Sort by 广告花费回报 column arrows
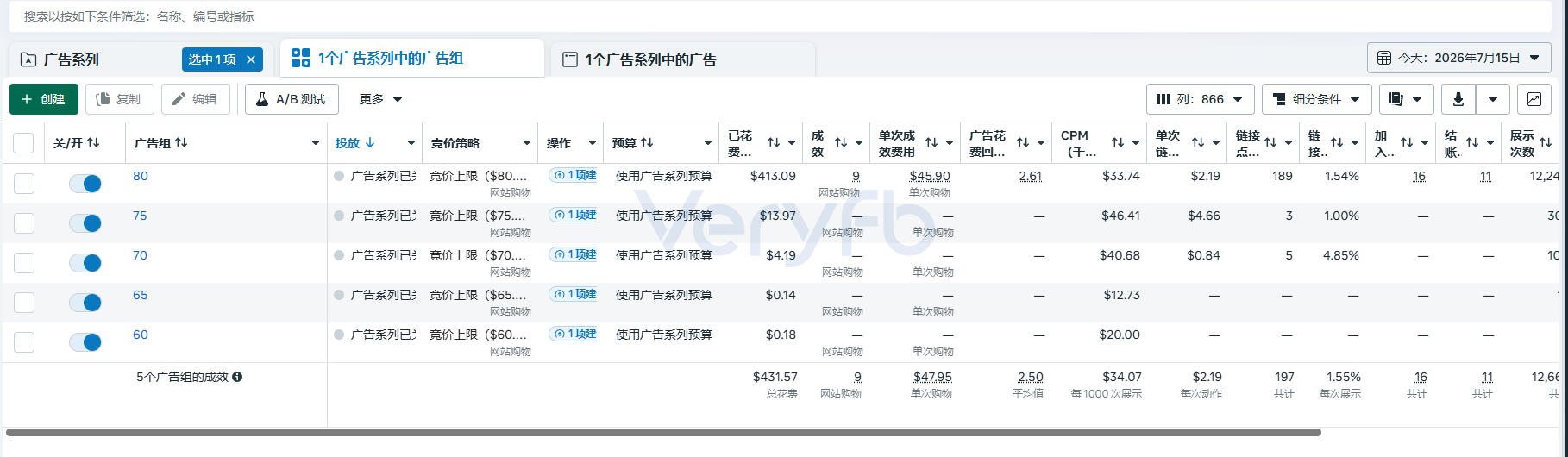Viewport: 1568px width, 457px height. point(1023,143)
